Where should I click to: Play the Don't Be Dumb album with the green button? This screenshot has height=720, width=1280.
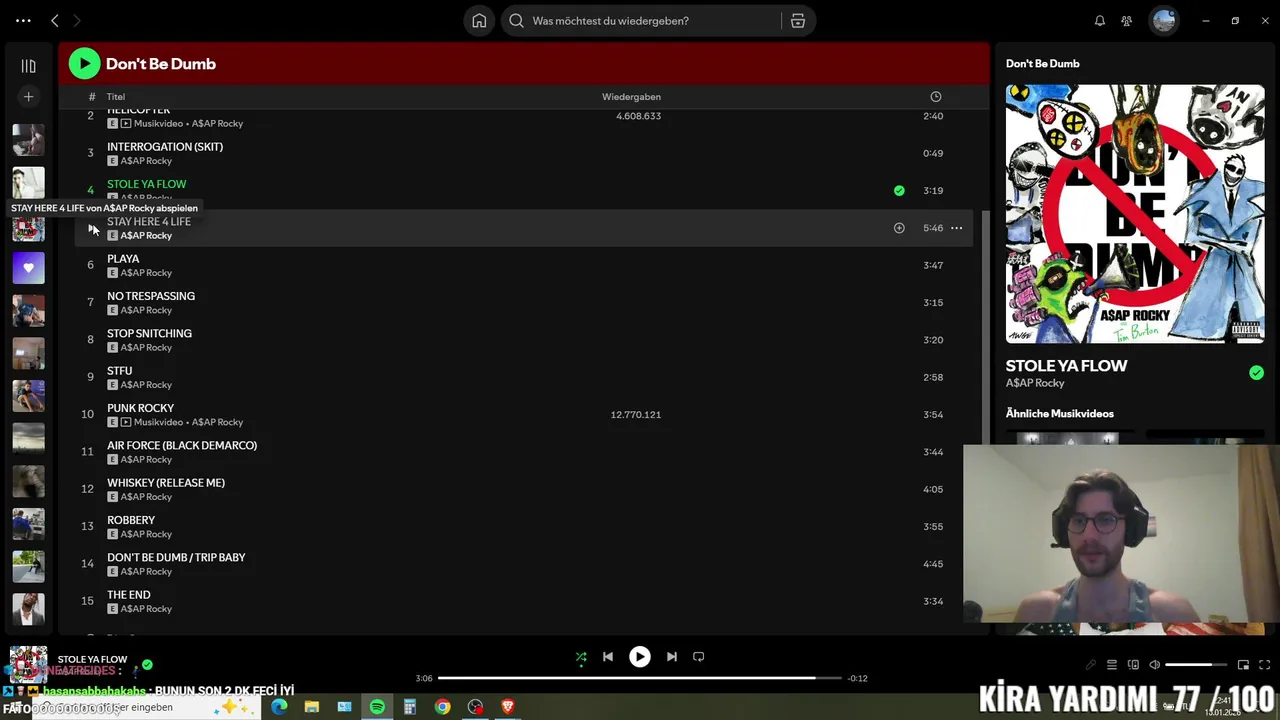pos(84,64)
